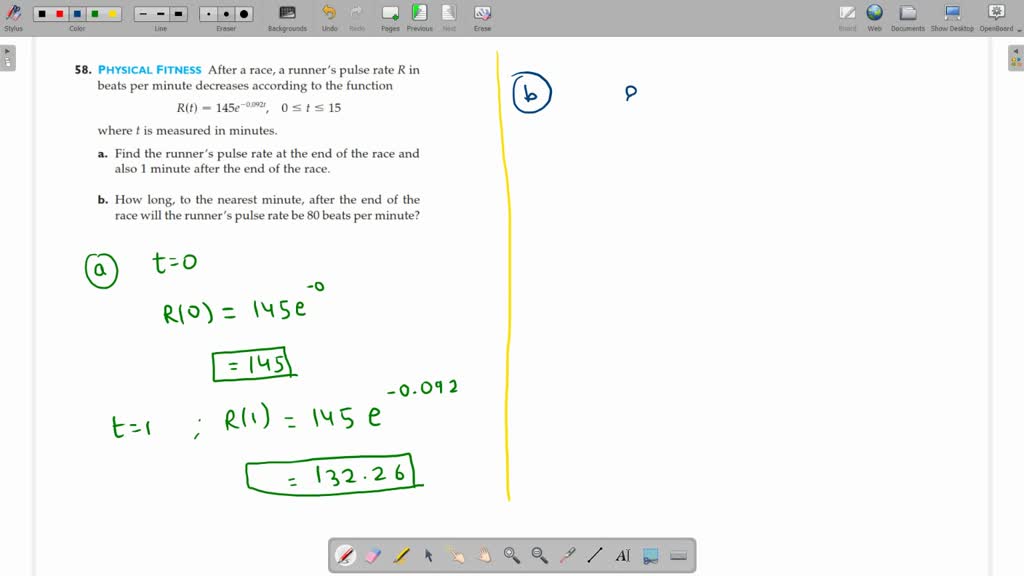Open the virtual keyboard tool
Image resolution: width=1024 pixels, height=576 pixels.
(677, 555)
